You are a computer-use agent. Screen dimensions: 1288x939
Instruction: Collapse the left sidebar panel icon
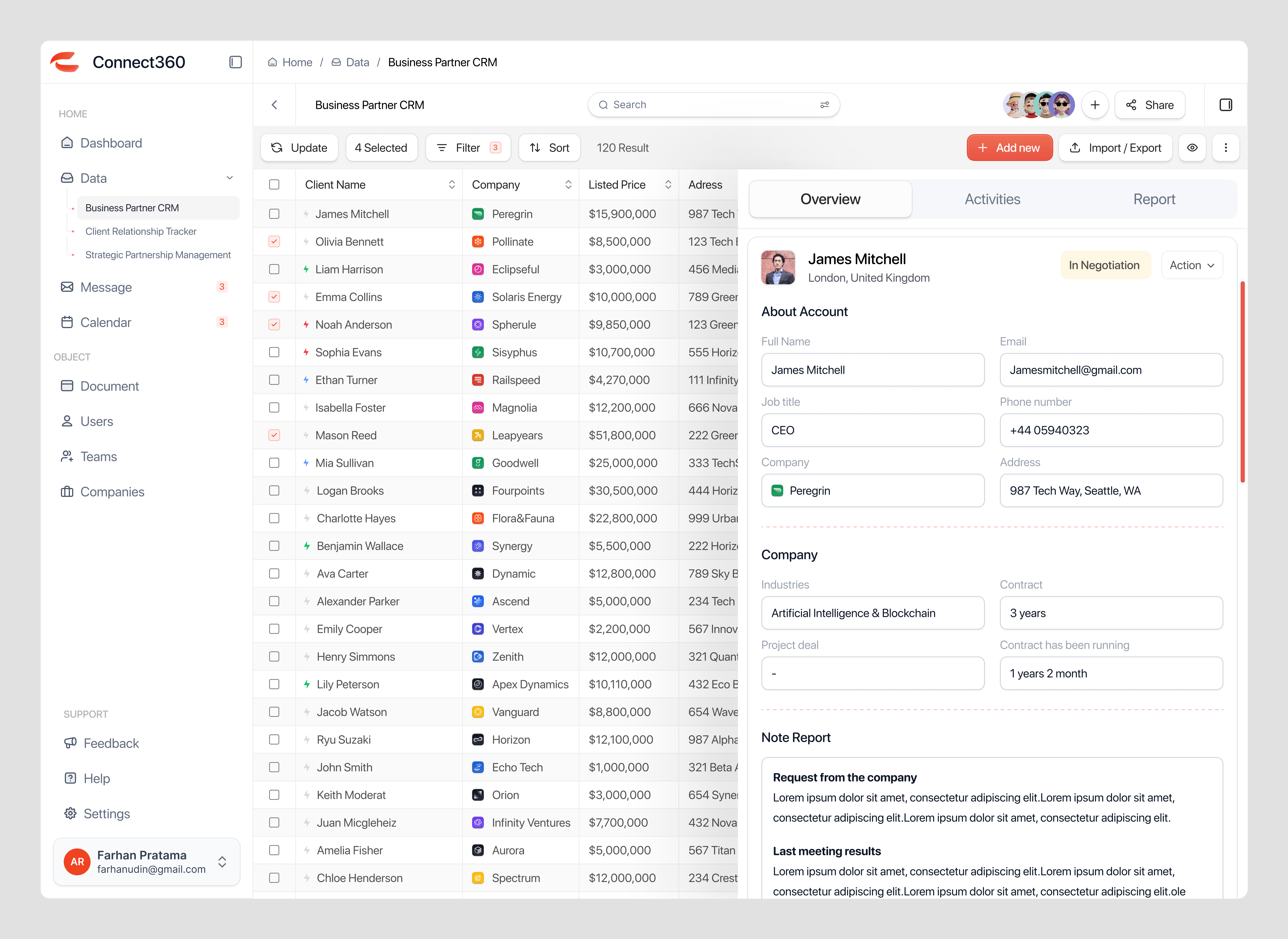(x=235, y=62)
